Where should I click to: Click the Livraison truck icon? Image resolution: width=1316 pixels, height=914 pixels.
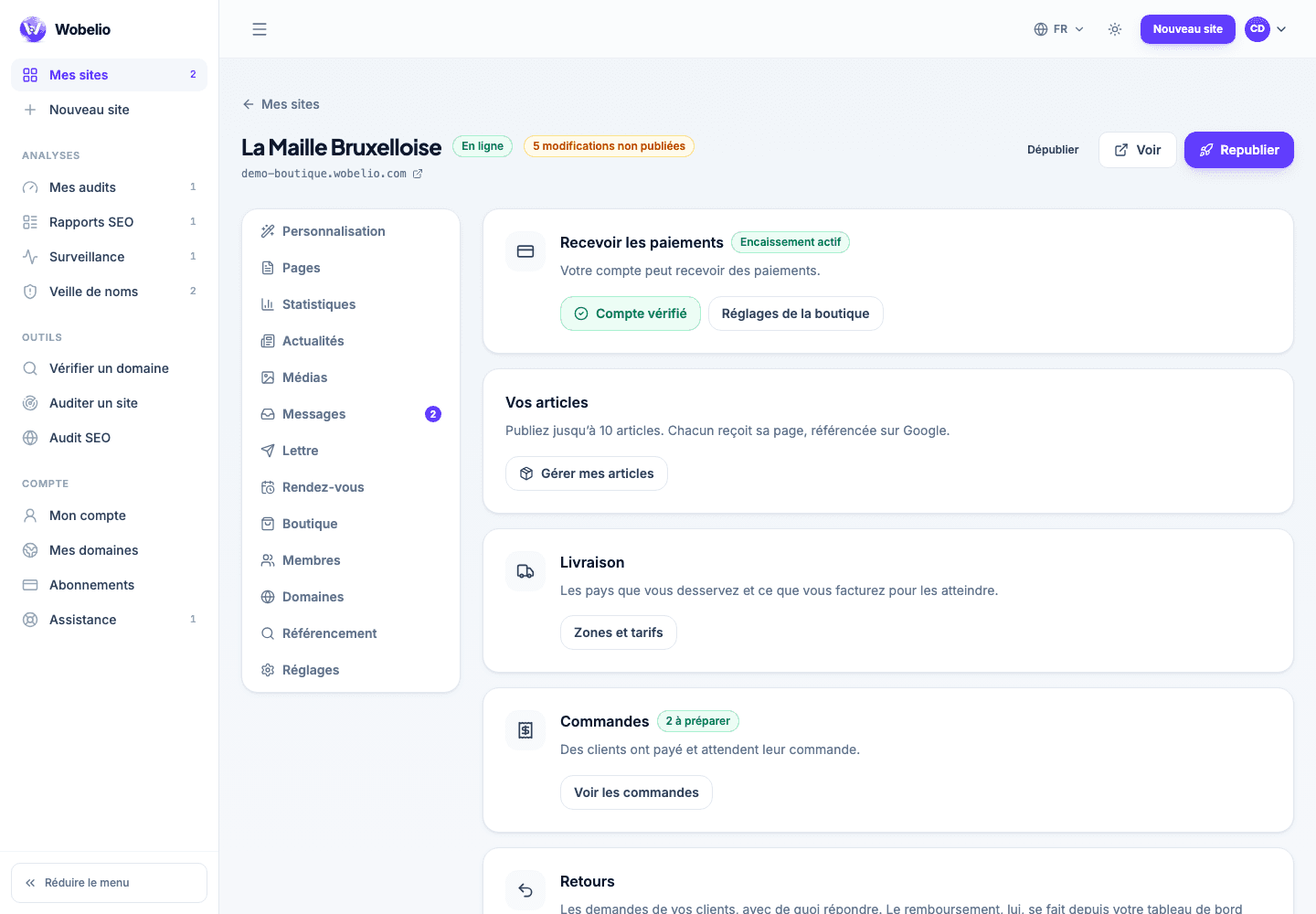525,571
